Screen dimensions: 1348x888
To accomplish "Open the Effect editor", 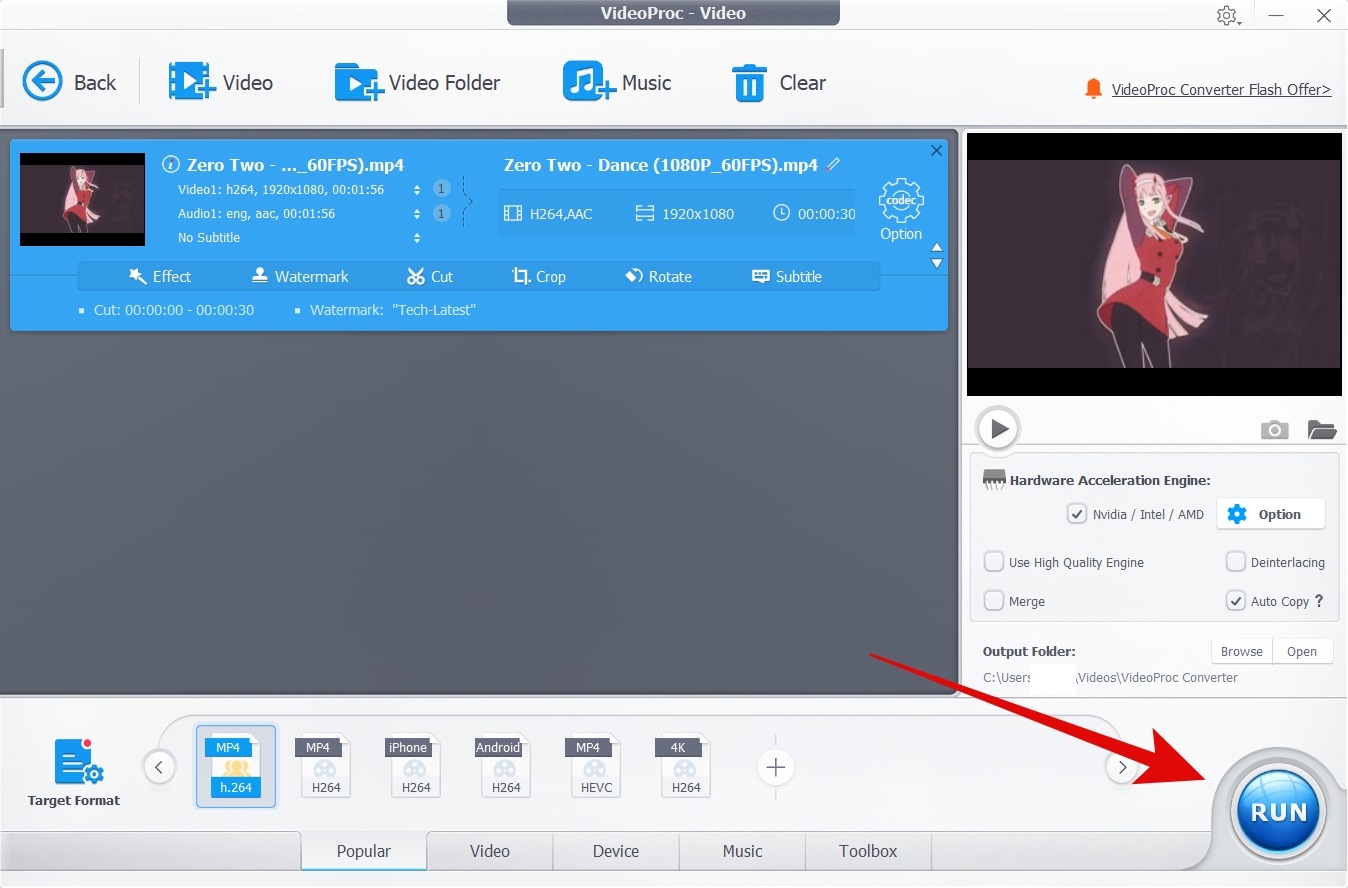I will pos(160,276).
